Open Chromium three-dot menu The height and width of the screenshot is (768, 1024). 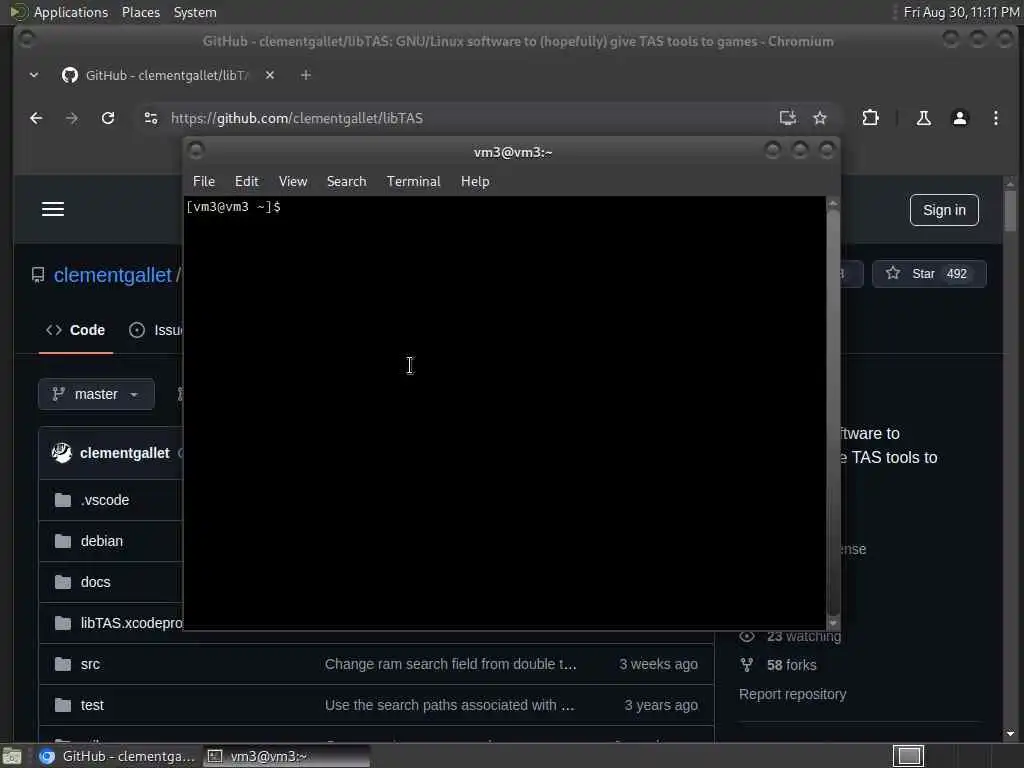coord(995,118)
